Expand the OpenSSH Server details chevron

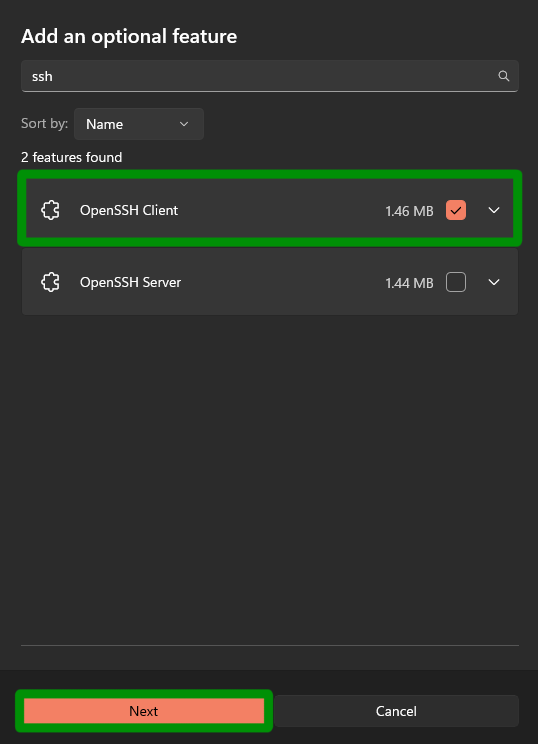pos(494,282)
